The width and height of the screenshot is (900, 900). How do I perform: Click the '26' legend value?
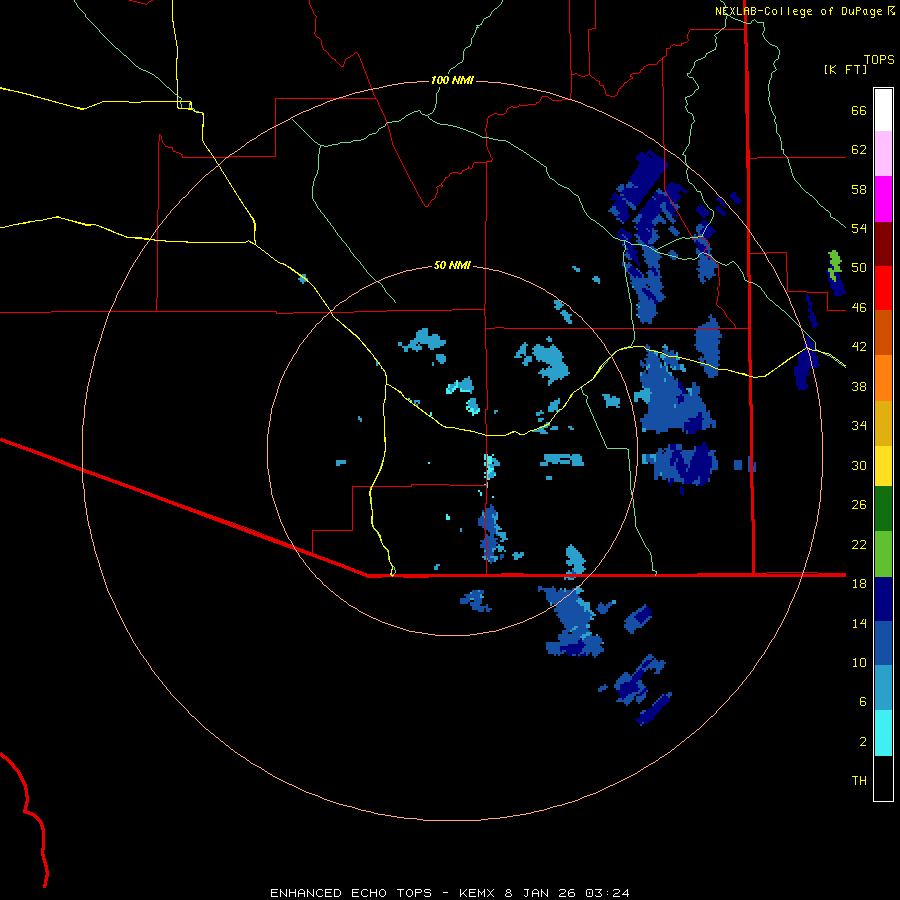click(859, 505)
